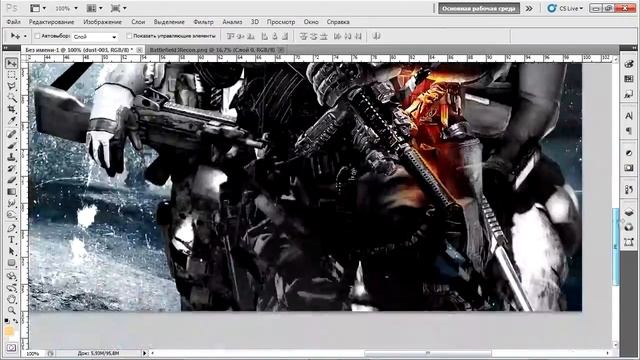Open the Swatches panel icon
The image size is (640, 360).
[x=629, y=79]
